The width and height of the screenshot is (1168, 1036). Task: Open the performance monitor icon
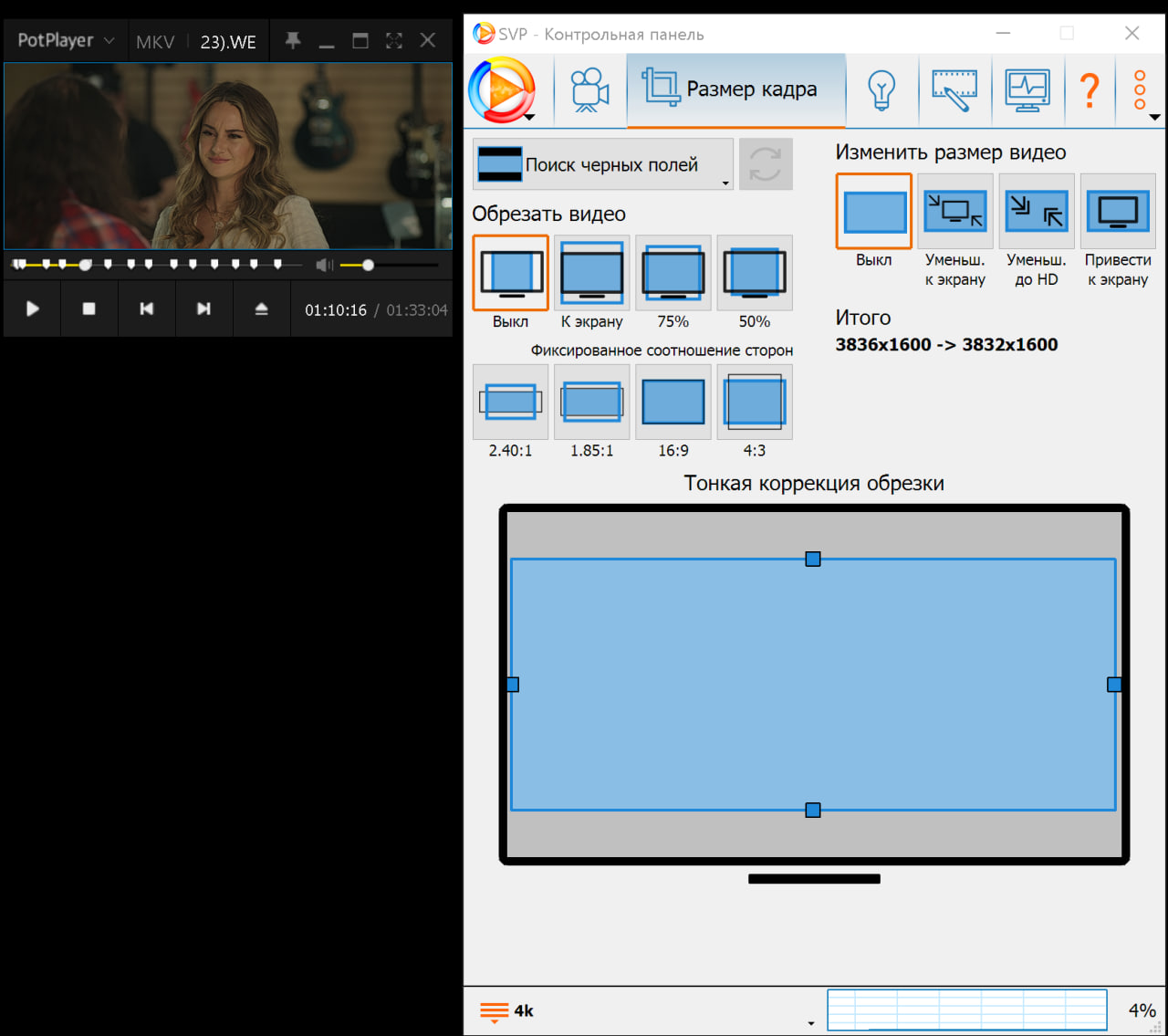pos(1027,90)
